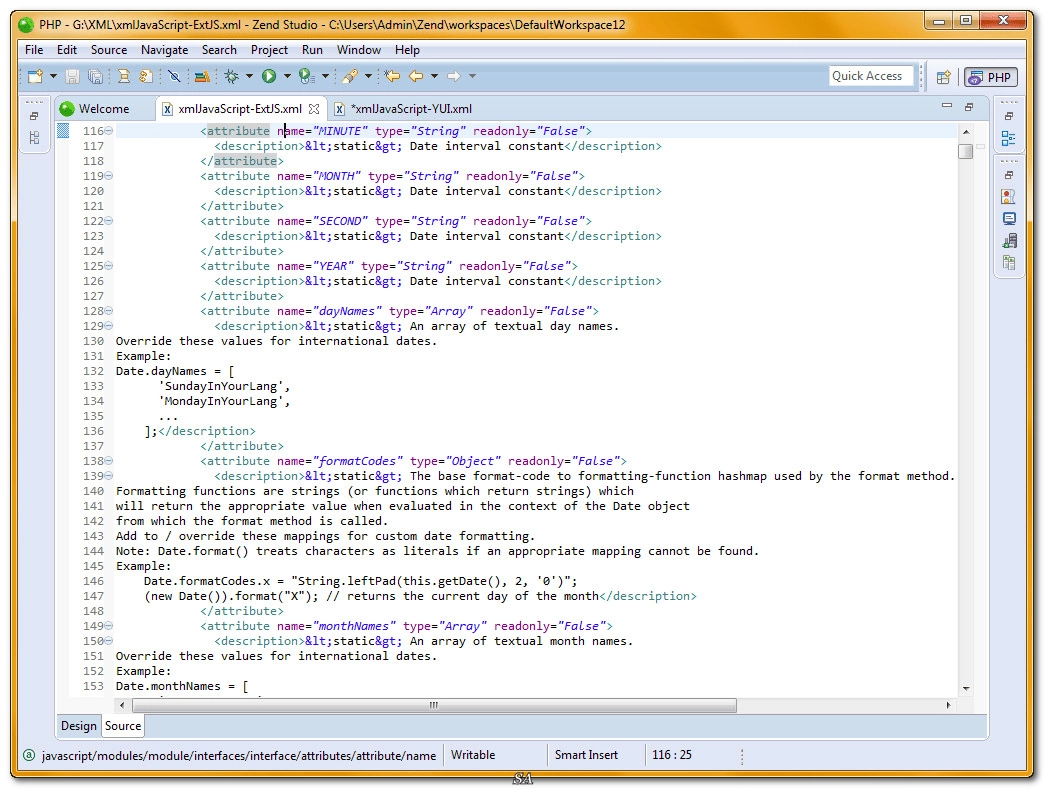
Task: Open the red-marker view icon on right
Action: click(1008, 196)
